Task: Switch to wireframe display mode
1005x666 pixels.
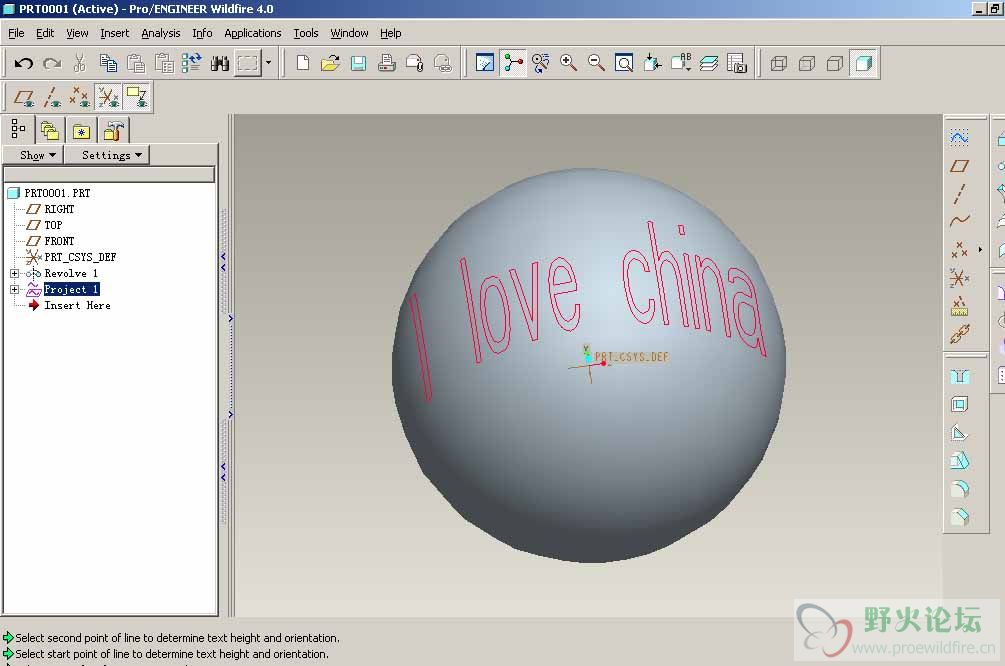Action: 779,63
